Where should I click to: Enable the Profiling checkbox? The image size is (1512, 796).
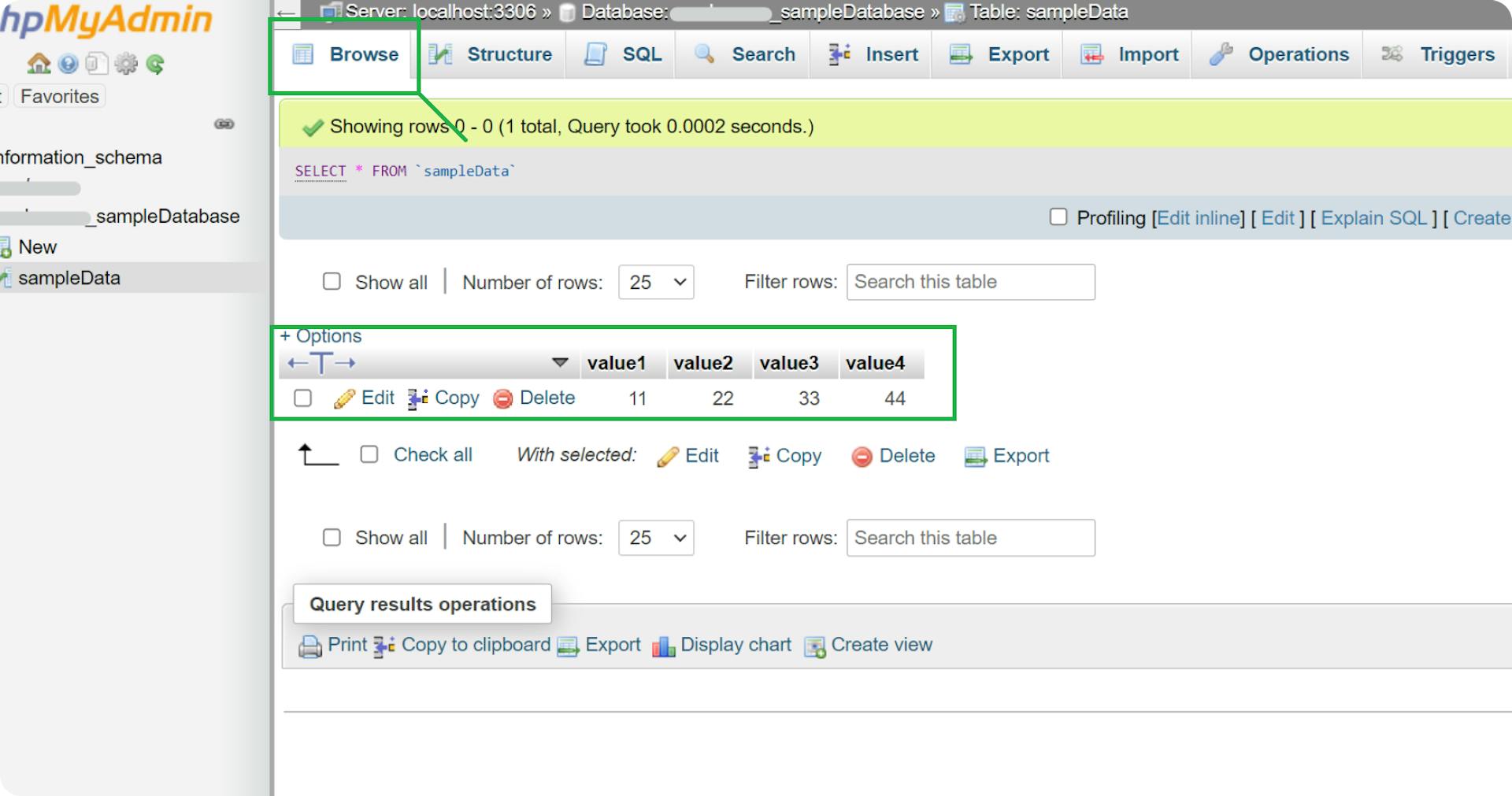click(x=1058, y=217)
